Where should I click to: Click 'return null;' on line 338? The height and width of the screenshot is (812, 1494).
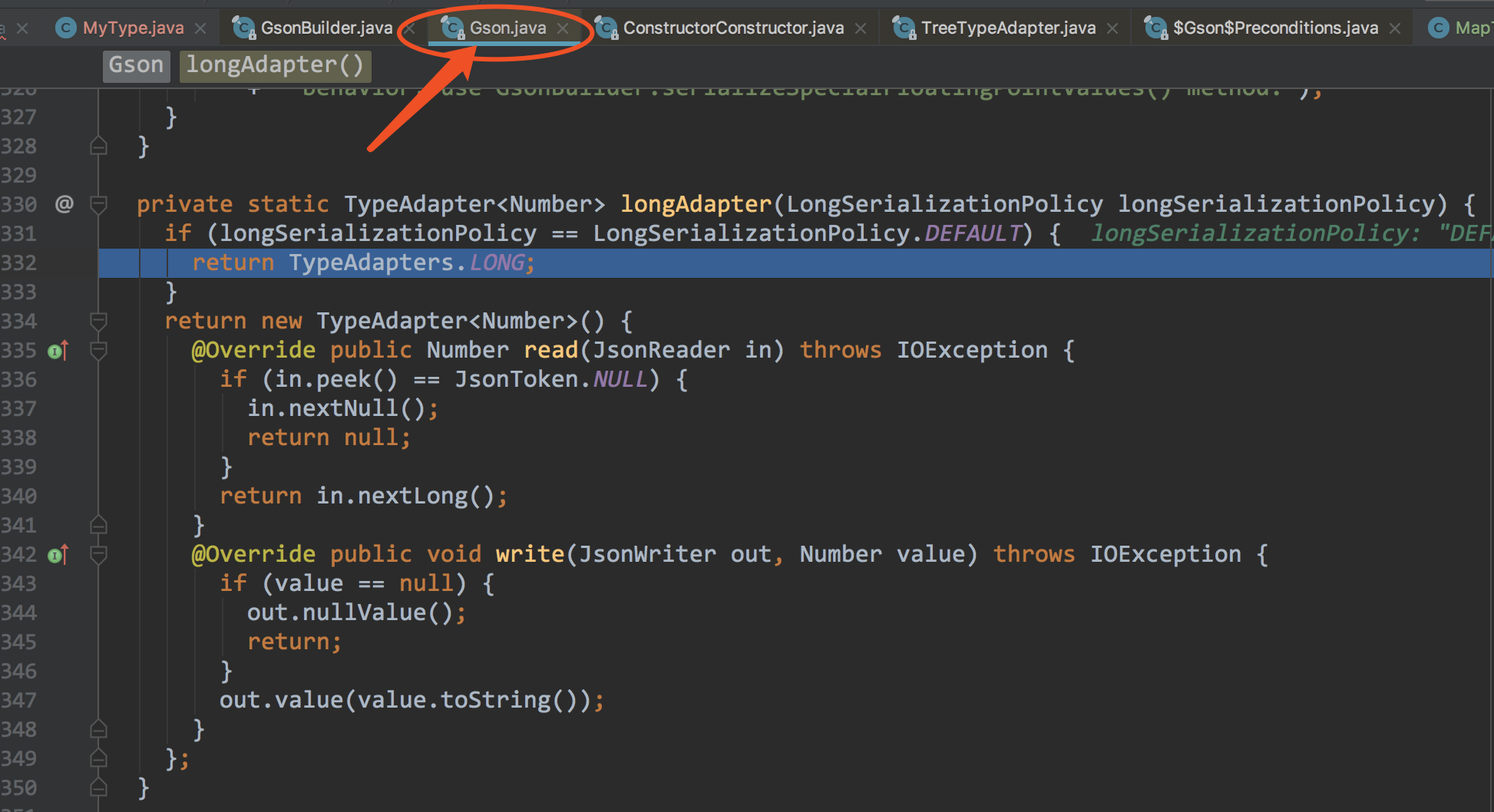pyautogui.click(x=329, y=437)
